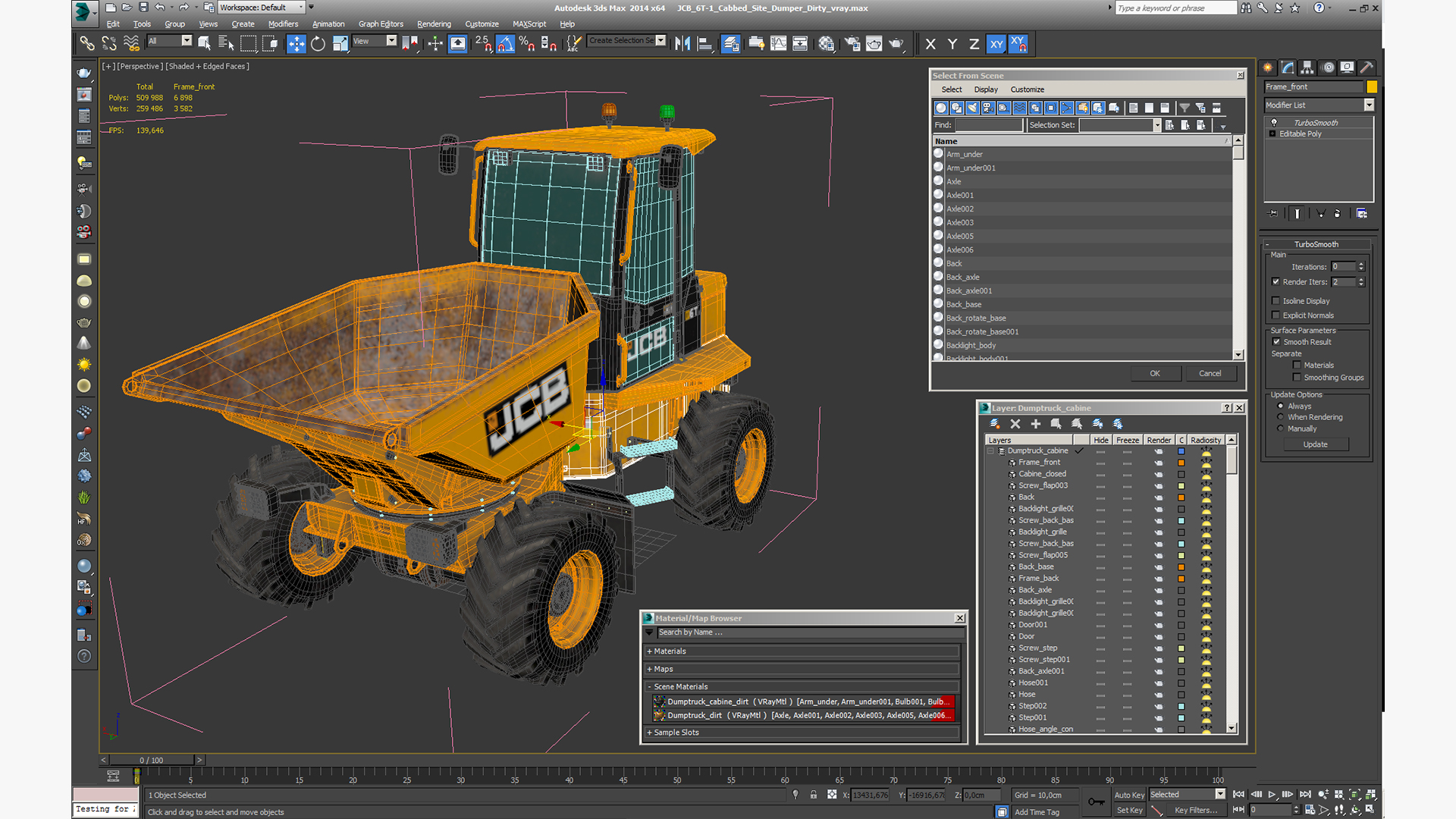1456x819 pixels.
Task: Toggle Percent Snap icon
Action: pyautogui.click(x=527, y=44)
